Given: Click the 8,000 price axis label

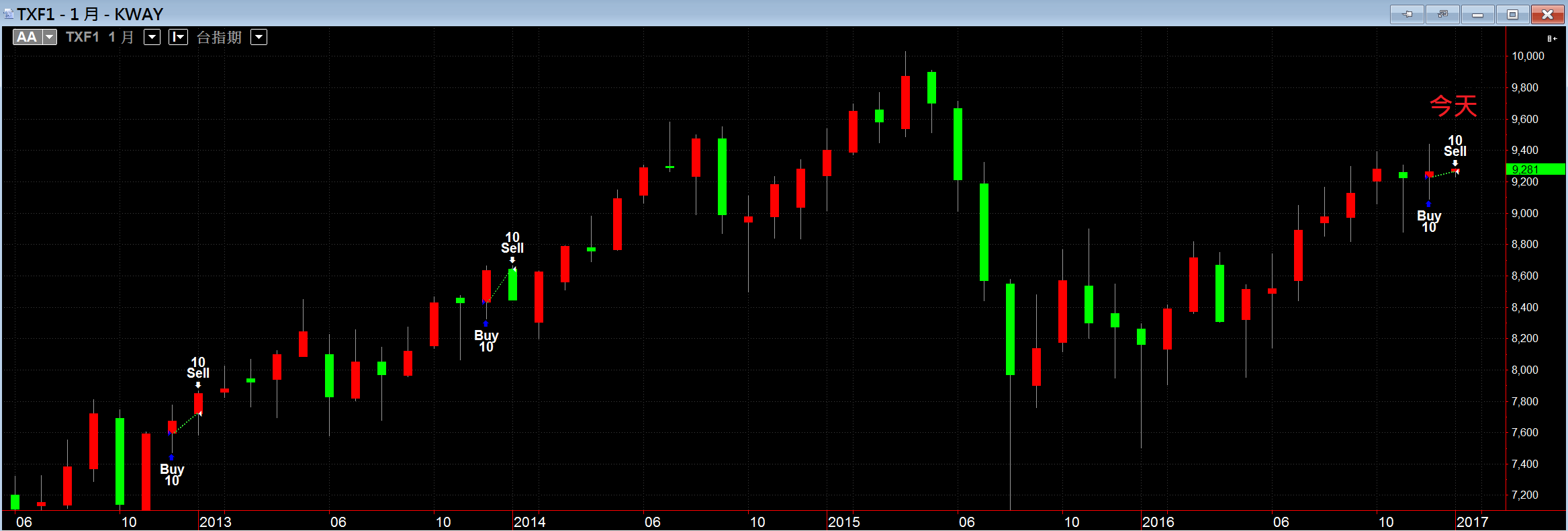Looking at the screenshot, I should point(1524,370).
